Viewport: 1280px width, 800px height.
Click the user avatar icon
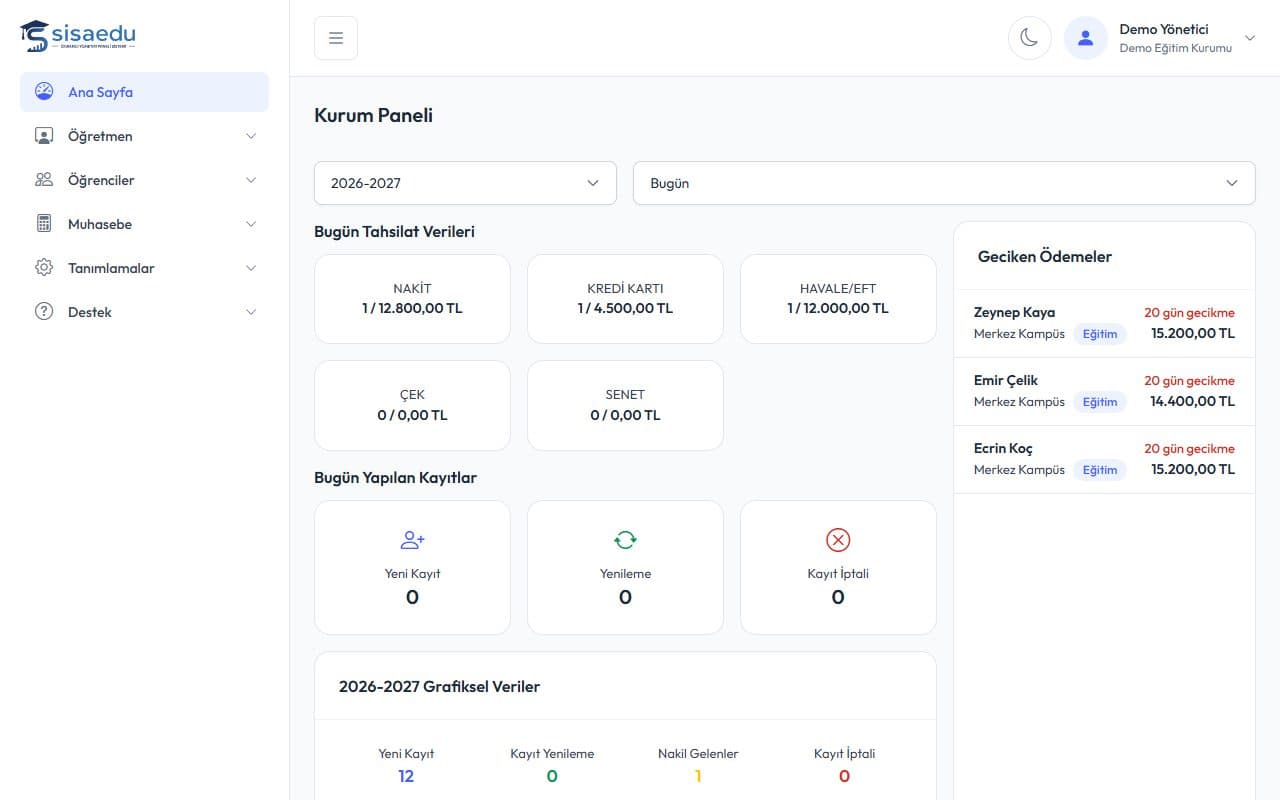1085,38
